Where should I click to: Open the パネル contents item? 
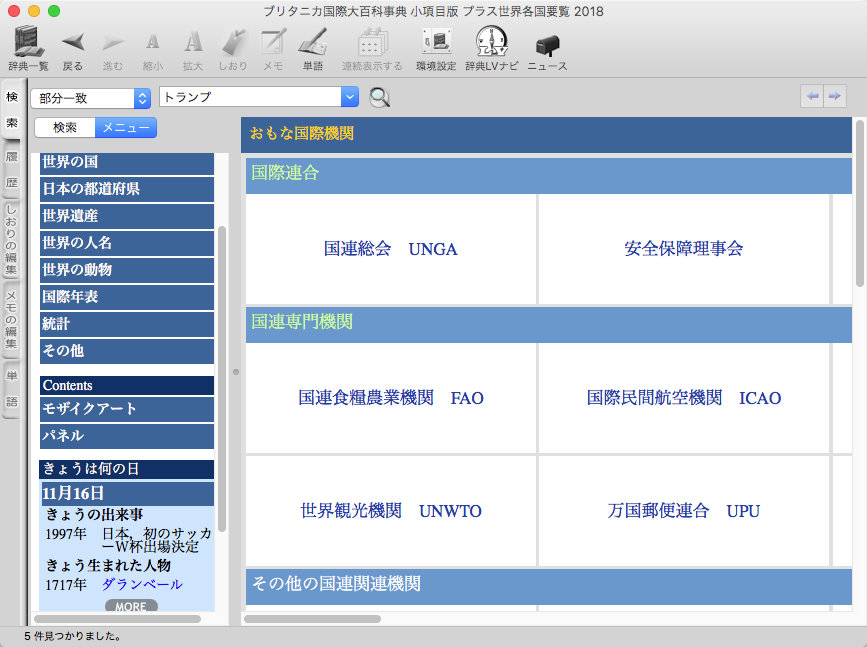[127, 436]
